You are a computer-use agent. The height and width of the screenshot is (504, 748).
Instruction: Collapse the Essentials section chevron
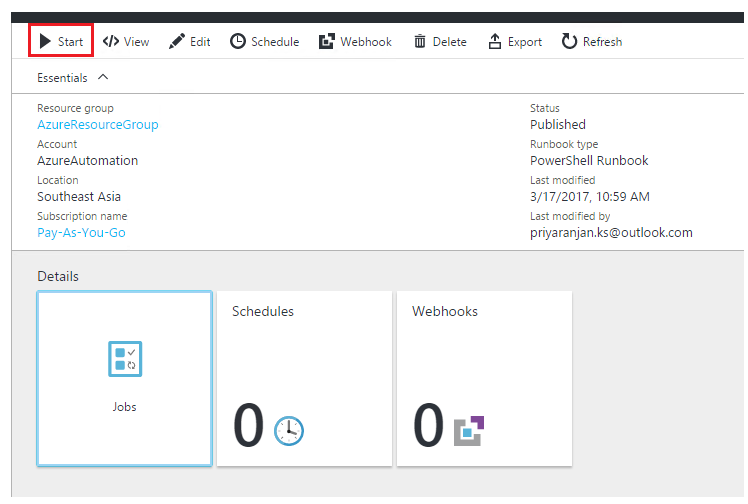tap(103, 77)
